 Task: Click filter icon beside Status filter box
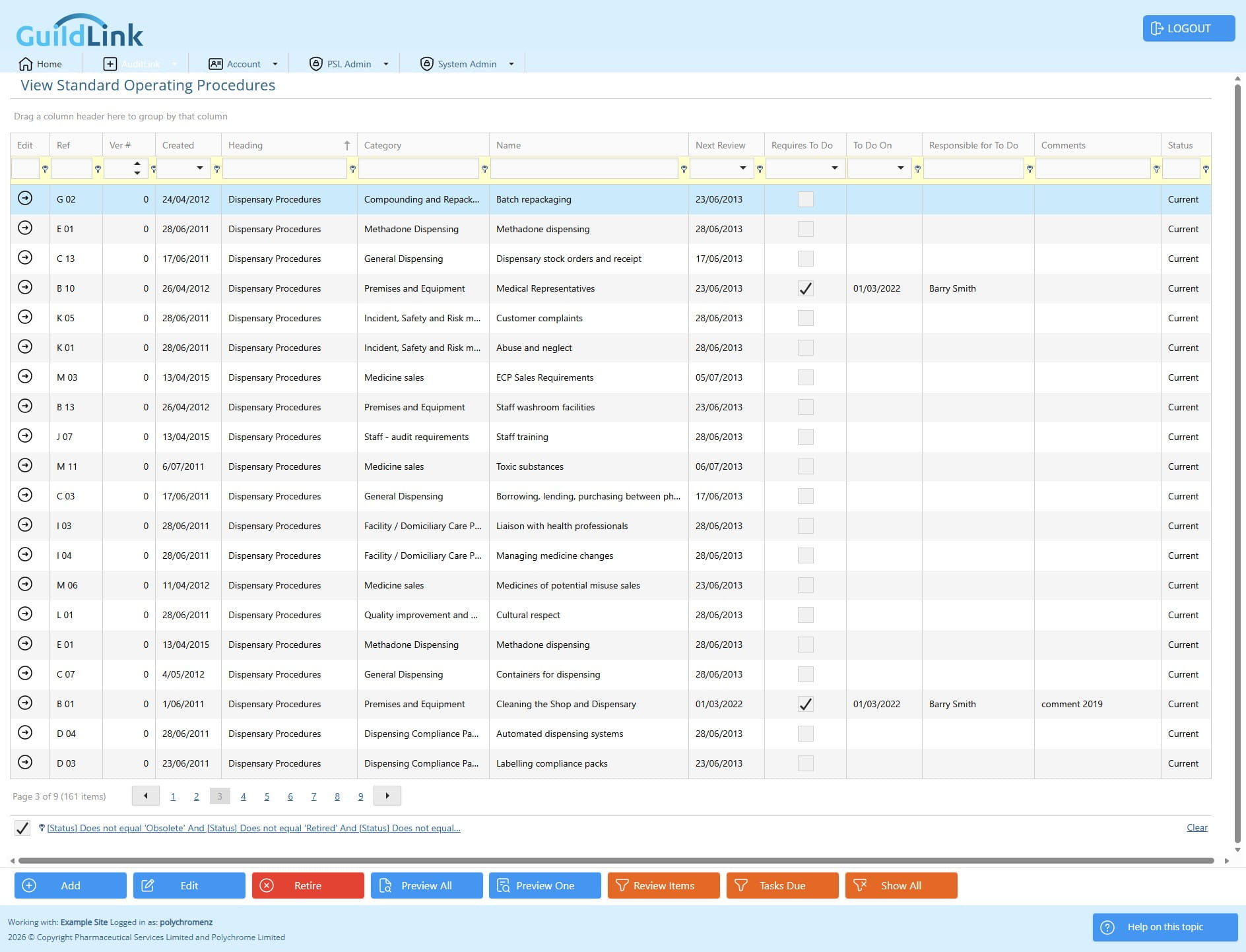tap(1206, 169)
